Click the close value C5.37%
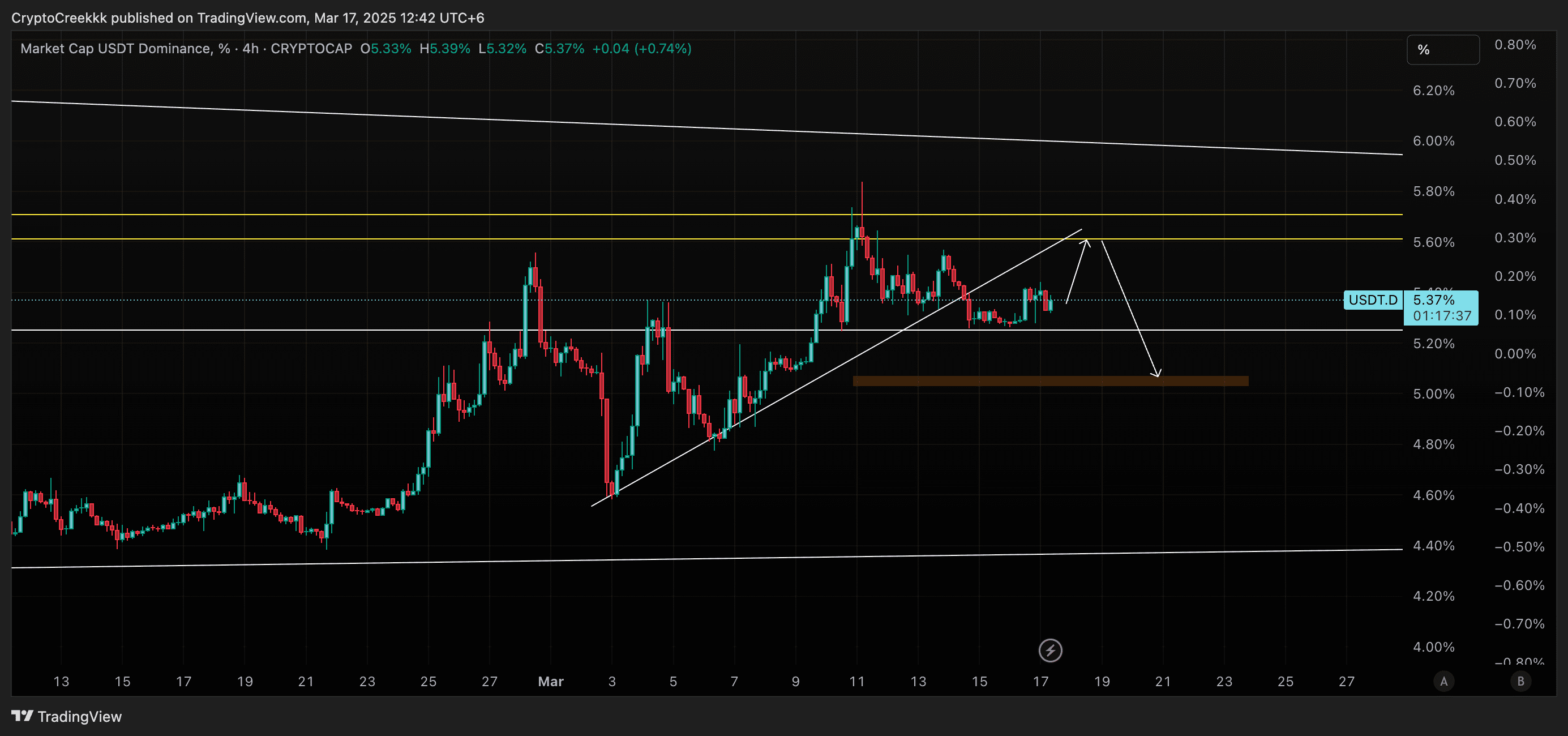The image size is (1568, 736). click(x=559, y=49)
